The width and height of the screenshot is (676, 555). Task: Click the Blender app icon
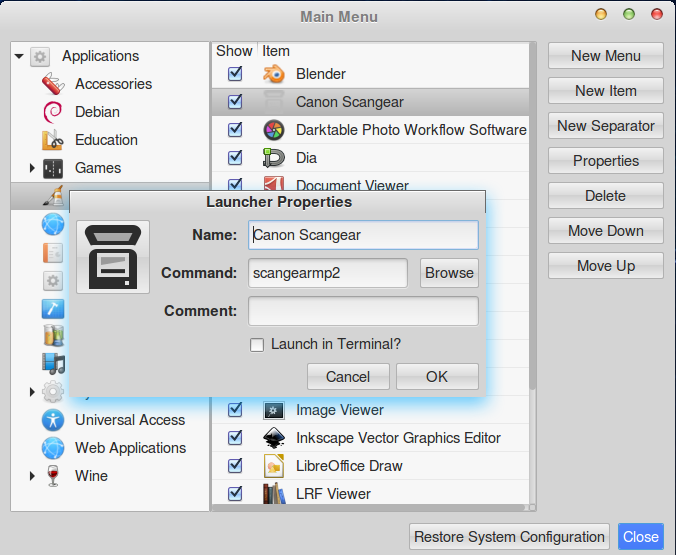(x=273, y=74)
